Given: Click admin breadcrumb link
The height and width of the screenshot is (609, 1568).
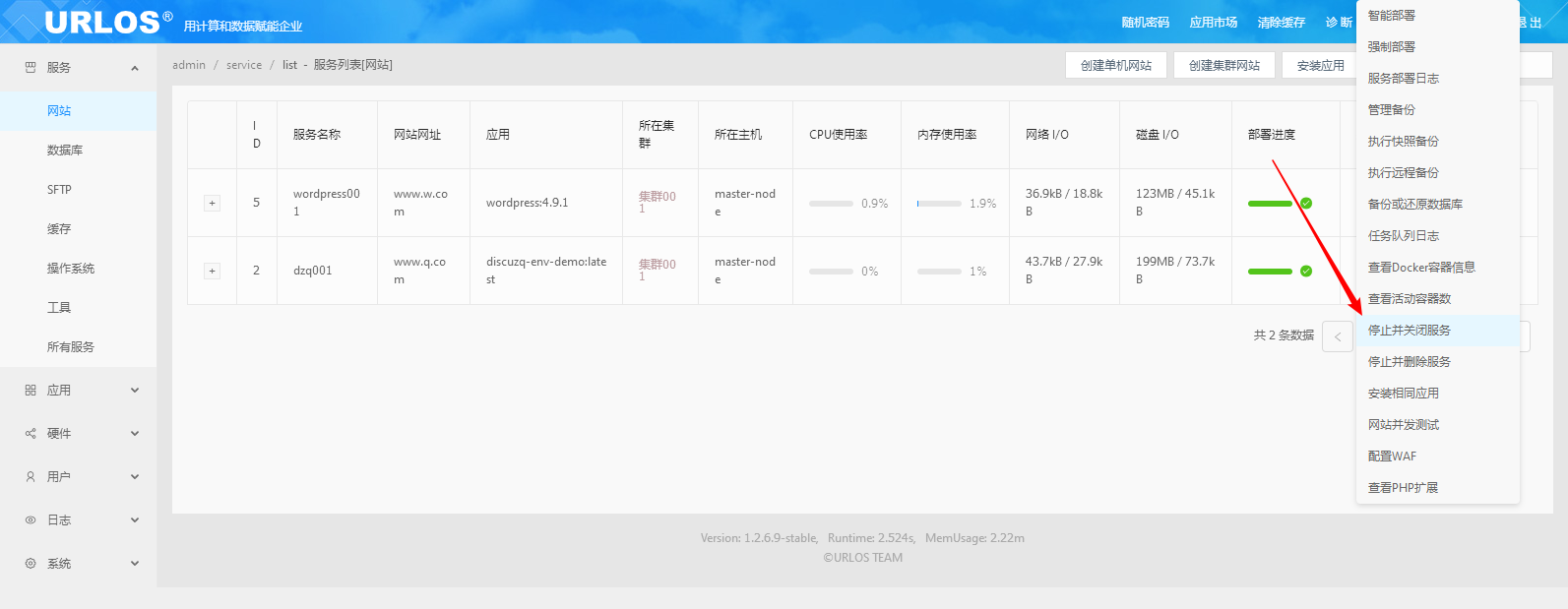Looking at the screenshot, I should [189, 65].
